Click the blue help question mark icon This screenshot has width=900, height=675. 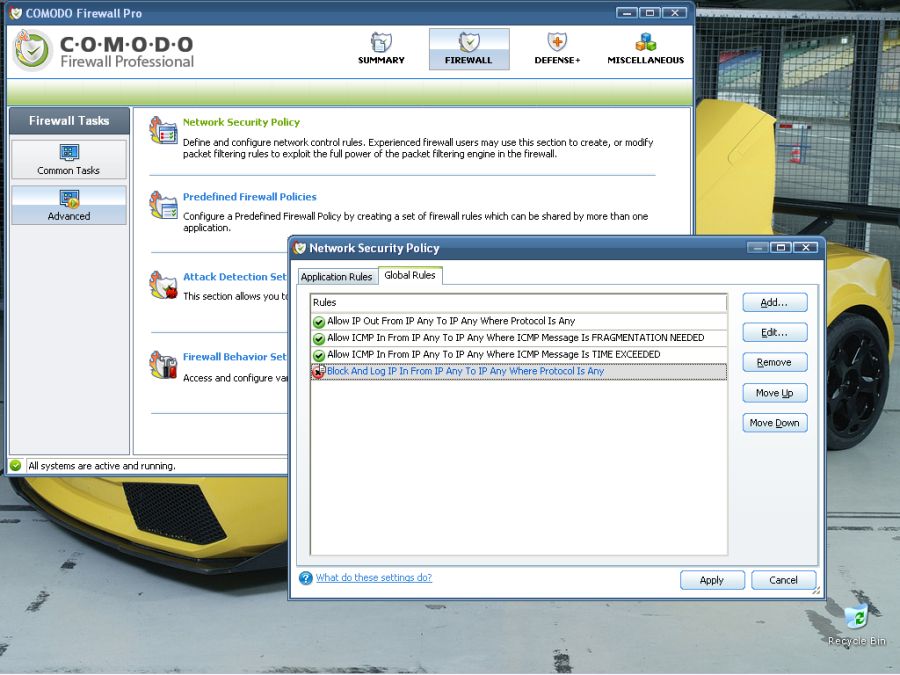[305, 578]
